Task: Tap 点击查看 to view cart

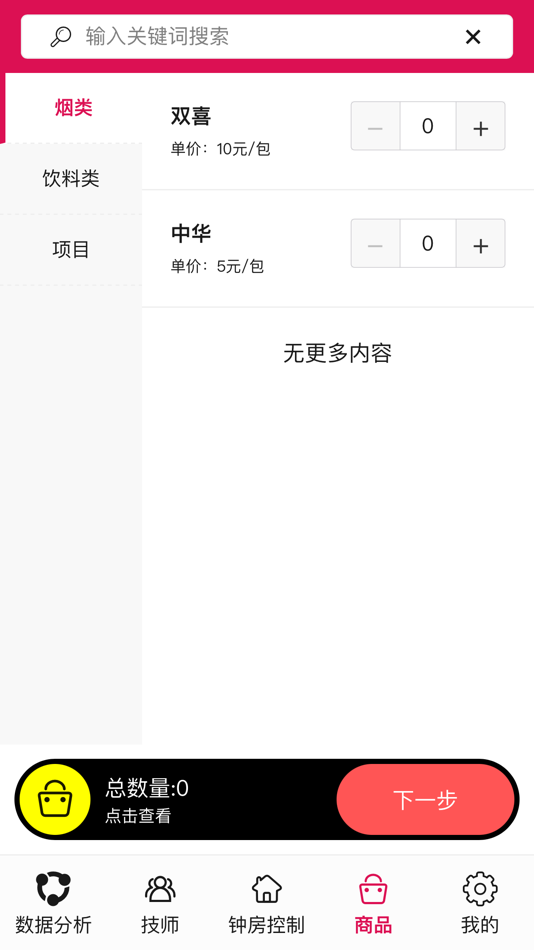Action: (138, 816)
